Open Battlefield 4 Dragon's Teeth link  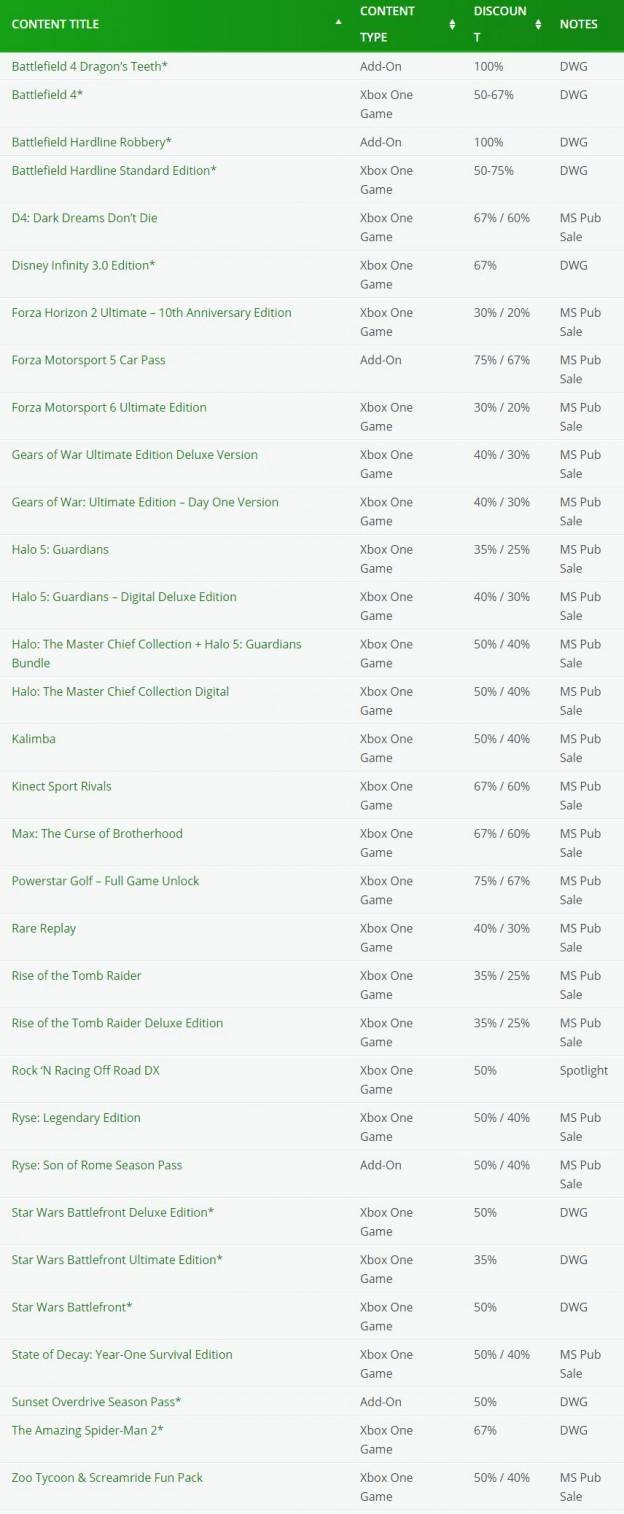[x=90, y=66]
